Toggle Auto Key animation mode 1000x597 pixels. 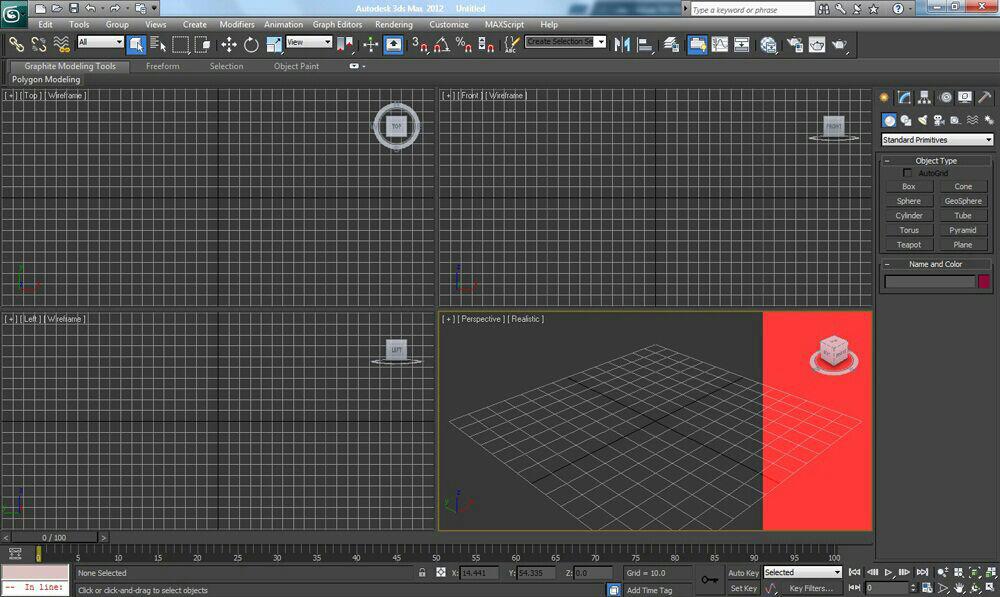pos(742,573)
